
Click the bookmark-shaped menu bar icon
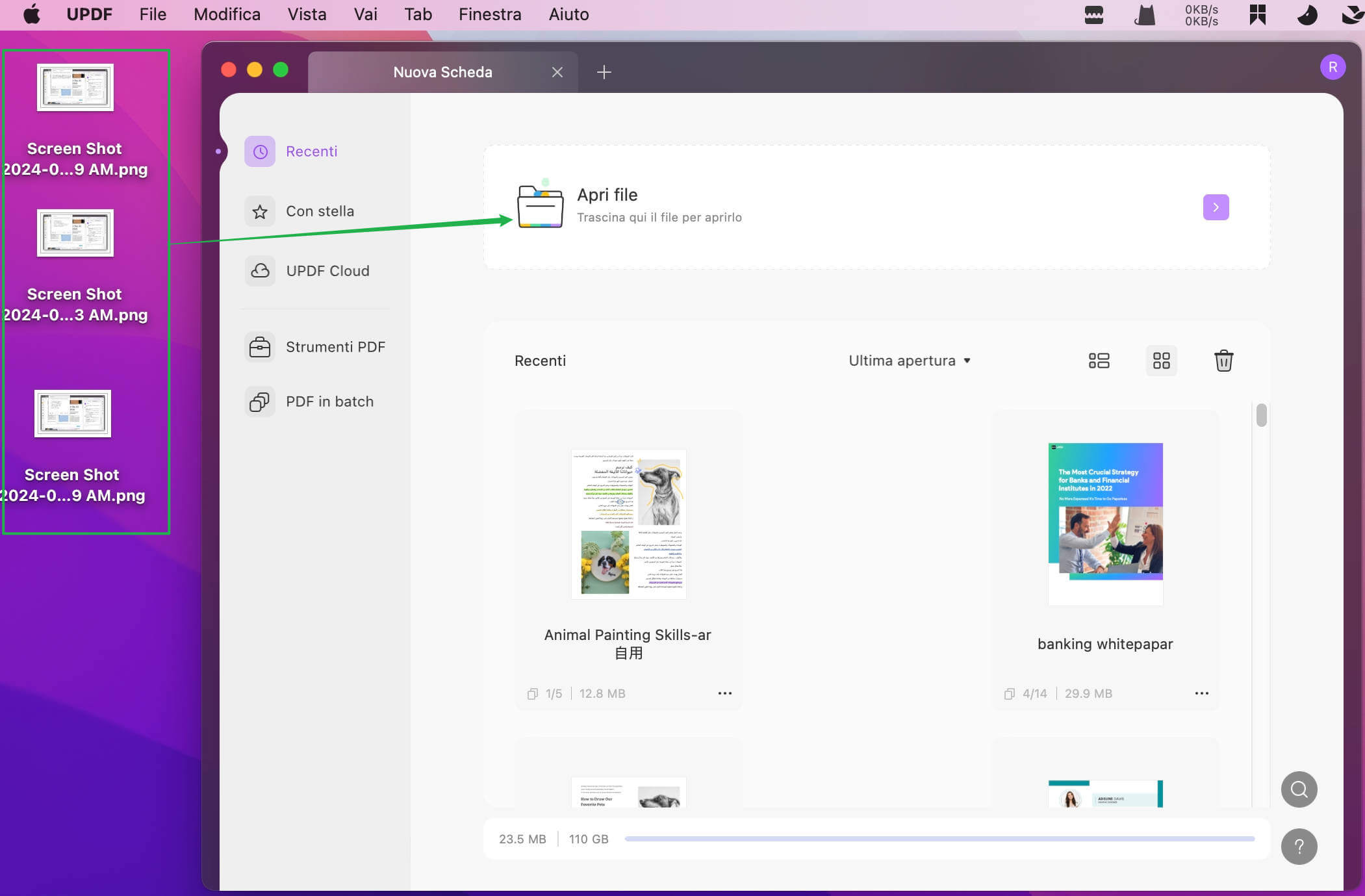[x=1257, y=15]
